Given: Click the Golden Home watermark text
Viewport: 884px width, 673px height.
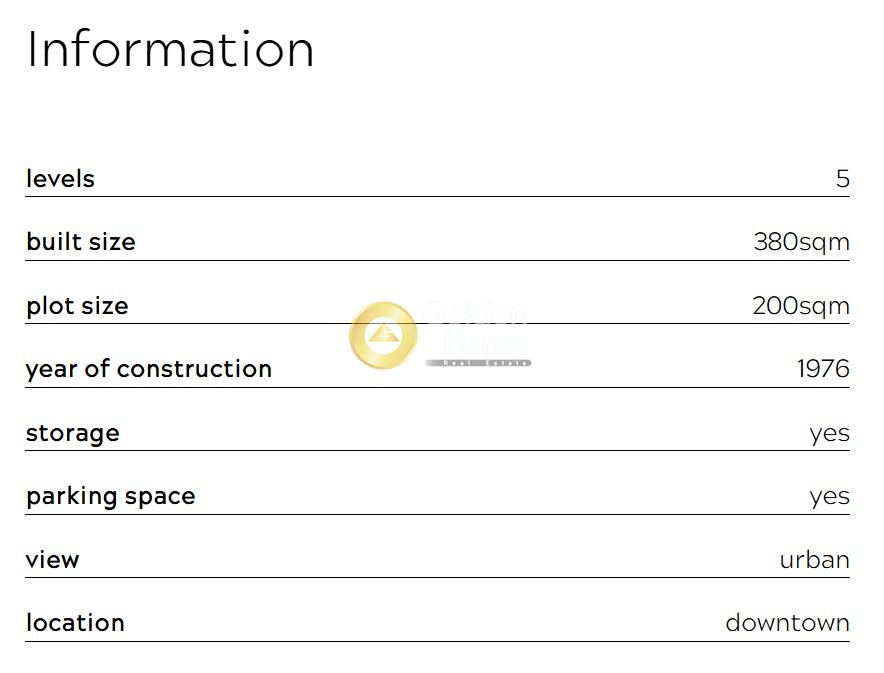Looking at the screenshot, I should [x=476, y=327].
